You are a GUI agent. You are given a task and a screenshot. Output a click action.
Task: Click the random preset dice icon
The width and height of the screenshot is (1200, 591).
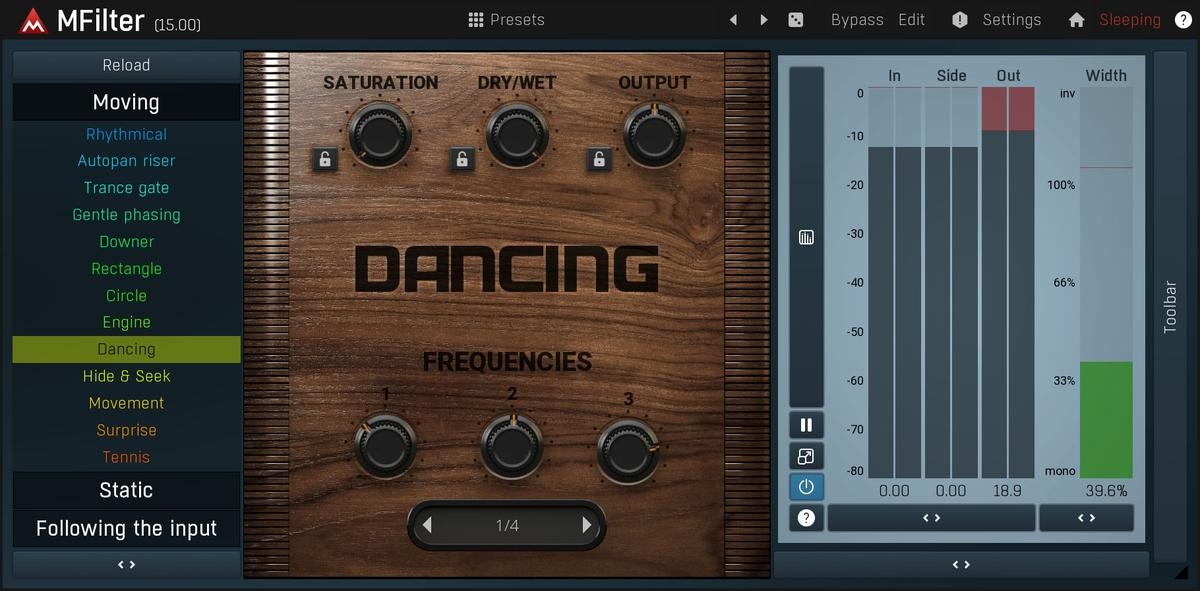[x=795, y=20]
